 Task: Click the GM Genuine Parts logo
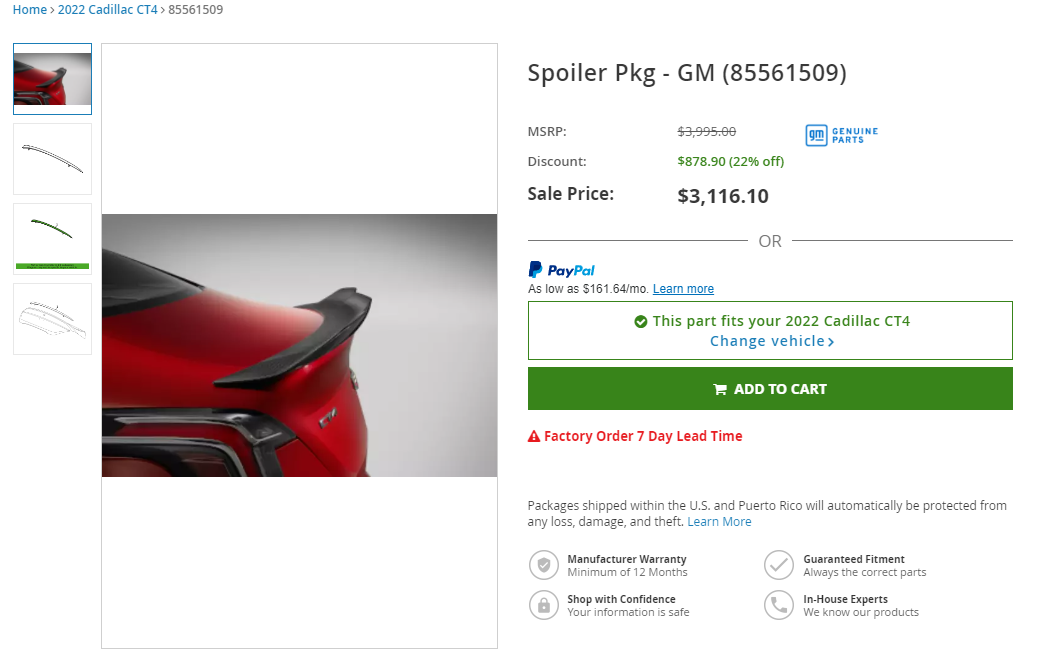841,135
